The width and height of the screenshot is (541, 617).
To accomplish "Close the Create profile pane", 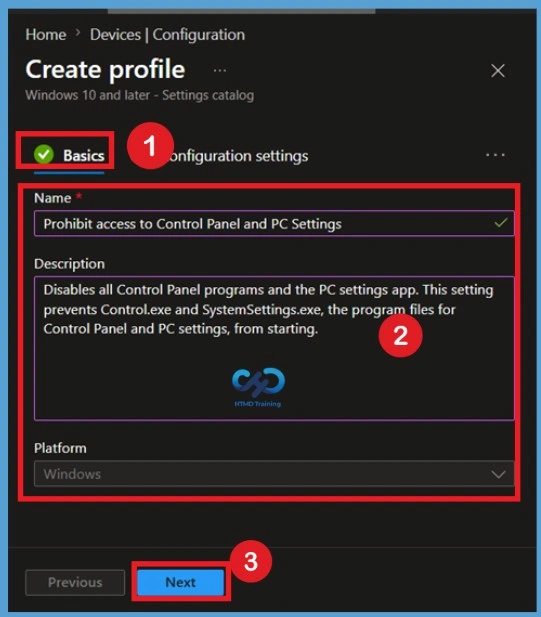I will click(x=498, y=71).
